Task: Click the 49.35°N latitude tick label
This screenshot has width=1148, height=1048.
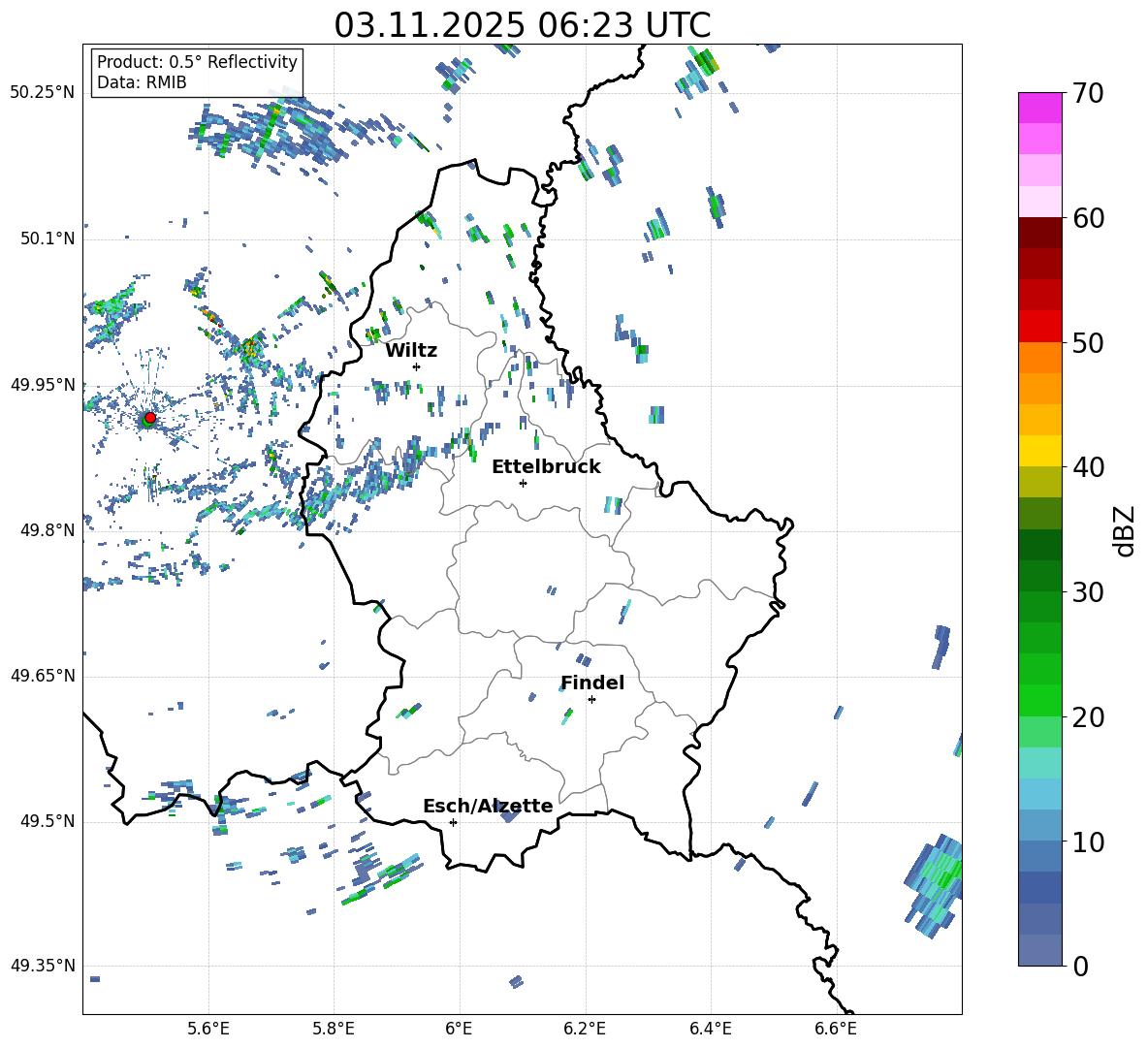Action: pos(43,966)
